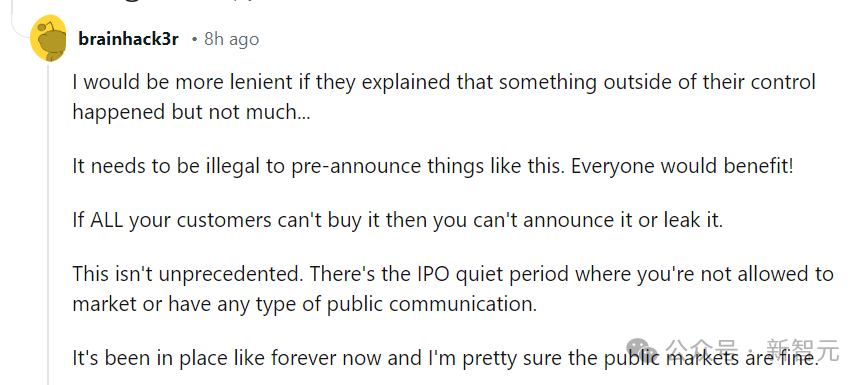Click the capitalized word "ALL"

pyautogui.click(x=107, y=220)
